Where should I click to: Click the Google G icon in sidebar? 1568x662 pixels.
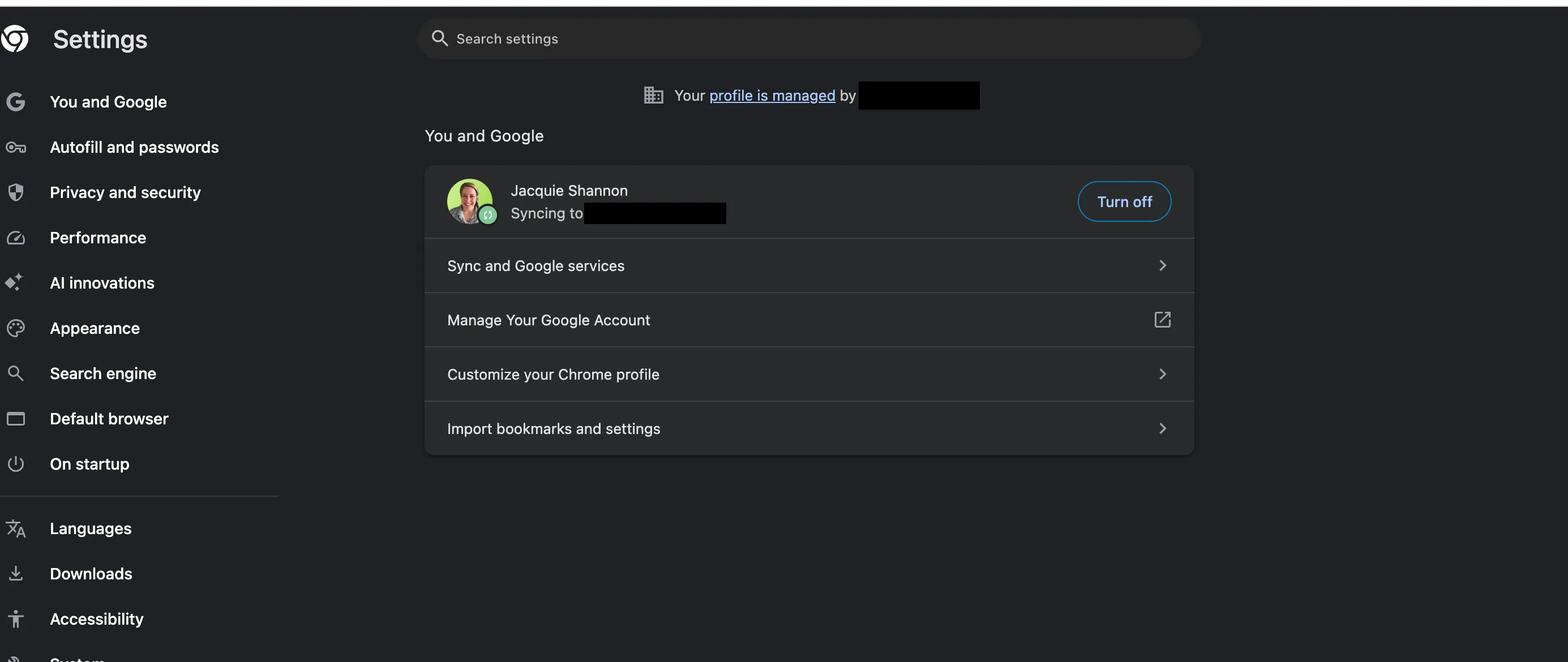pyautogui.click(x=16, y=102)
